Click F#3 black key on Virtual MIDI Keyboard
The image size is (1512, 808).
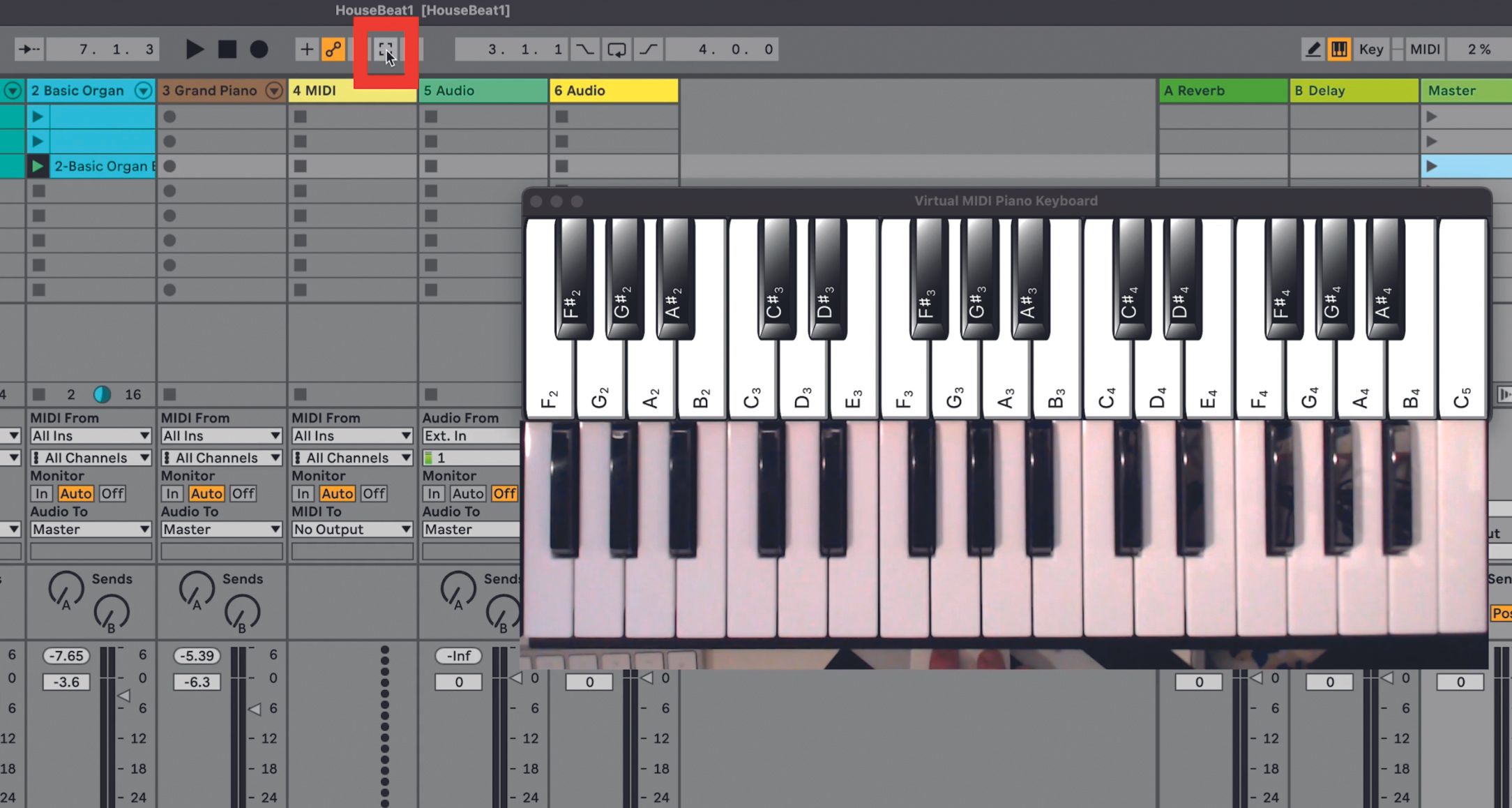(x=928, y=279)
